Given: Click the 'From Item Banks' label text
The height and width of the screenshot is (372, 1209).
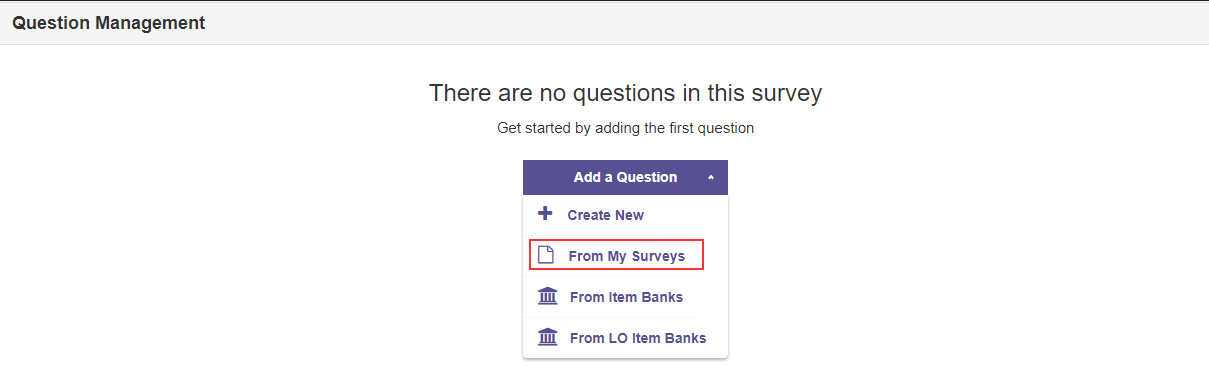Looking at the screenshot, I should tap(626, 297).
